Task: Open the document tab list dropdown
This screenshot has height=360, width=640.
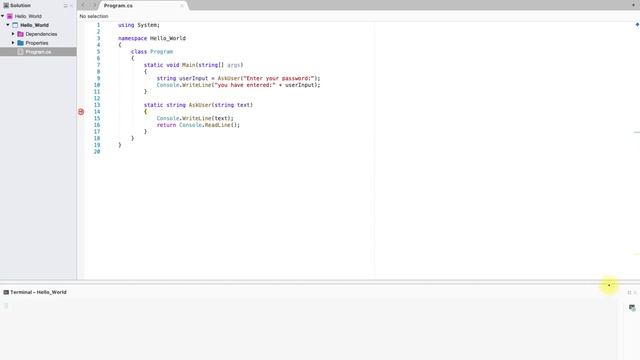Action: [x=633, y=5]
